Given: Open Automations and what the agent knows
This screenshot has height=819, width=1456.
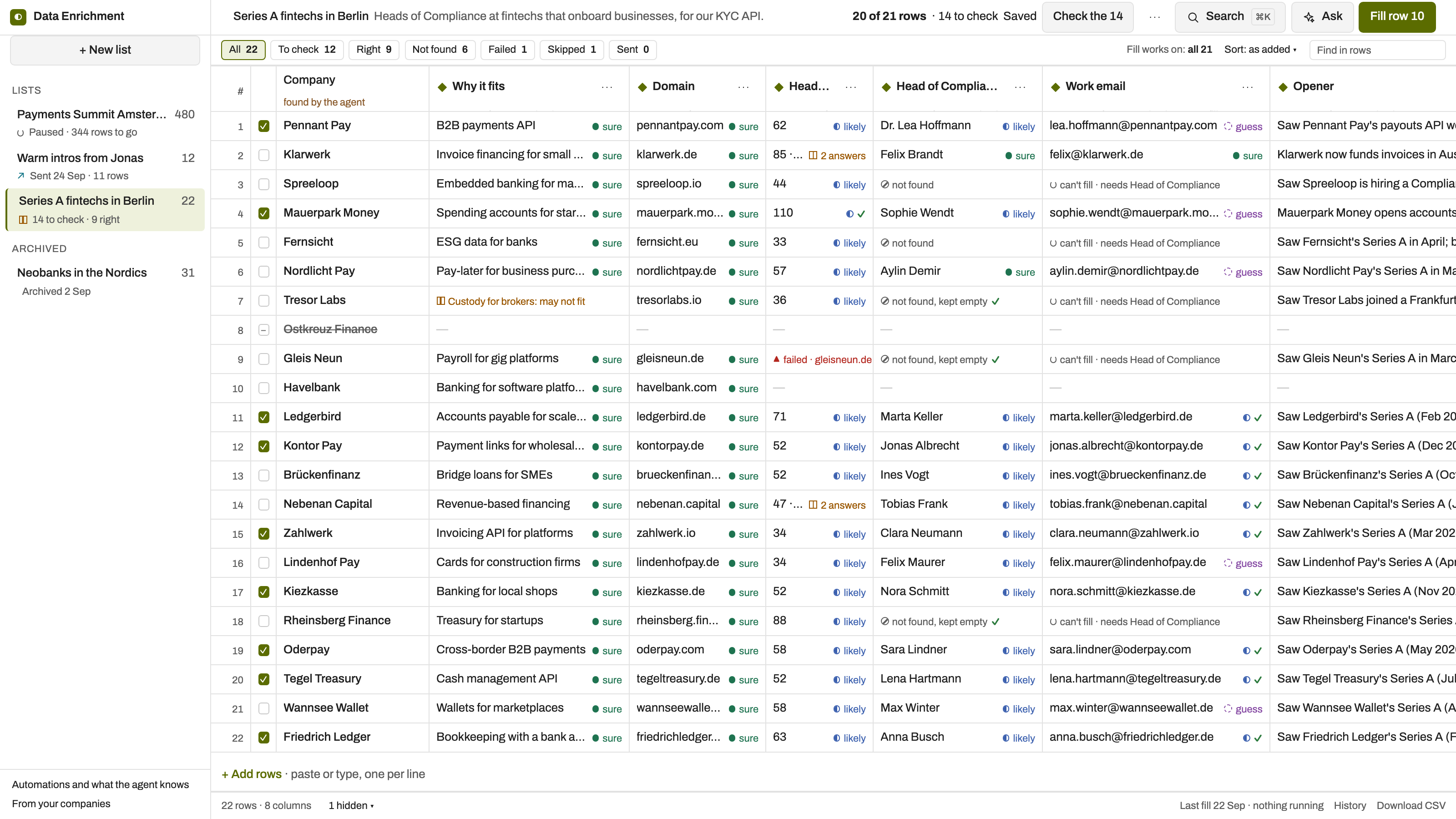Looking at the screenshot, I should coord(101,784).
